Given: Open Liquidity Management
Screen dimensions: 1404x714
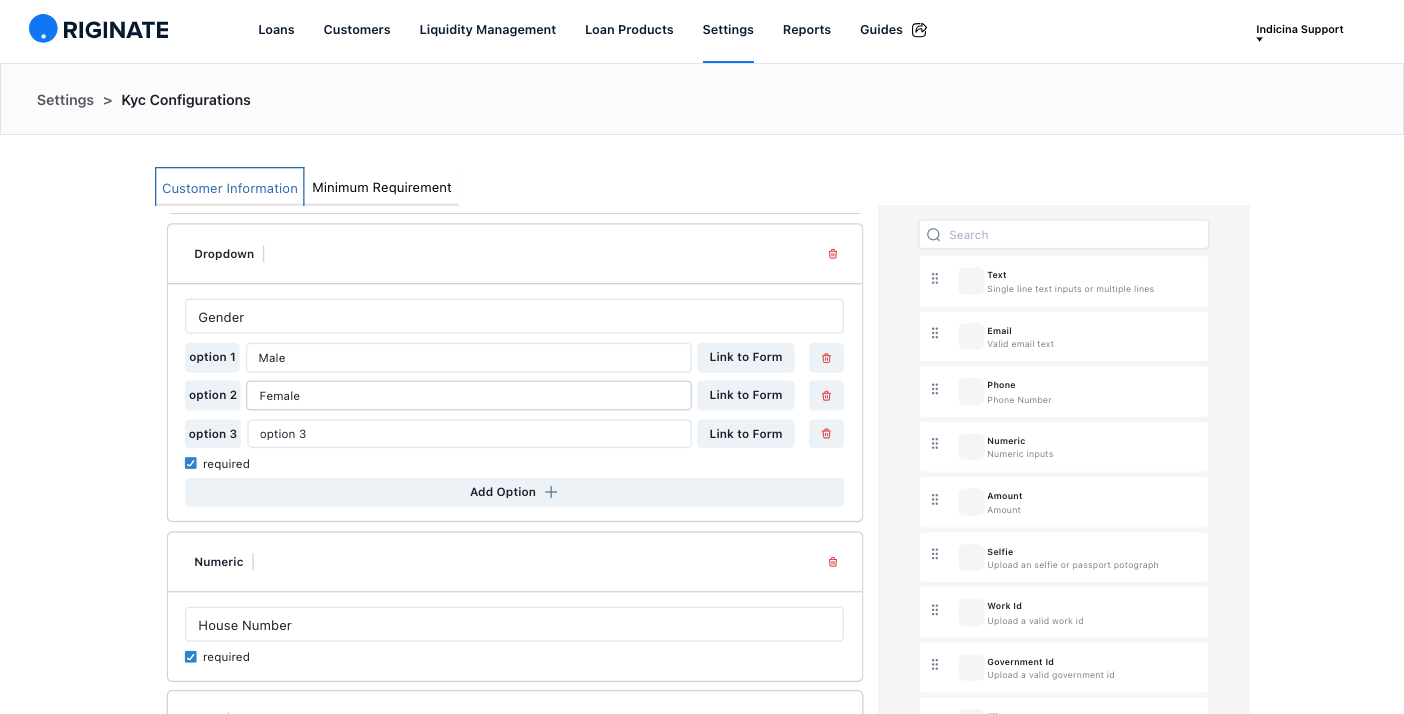Looking at the screenshot, I should (488, 30).
